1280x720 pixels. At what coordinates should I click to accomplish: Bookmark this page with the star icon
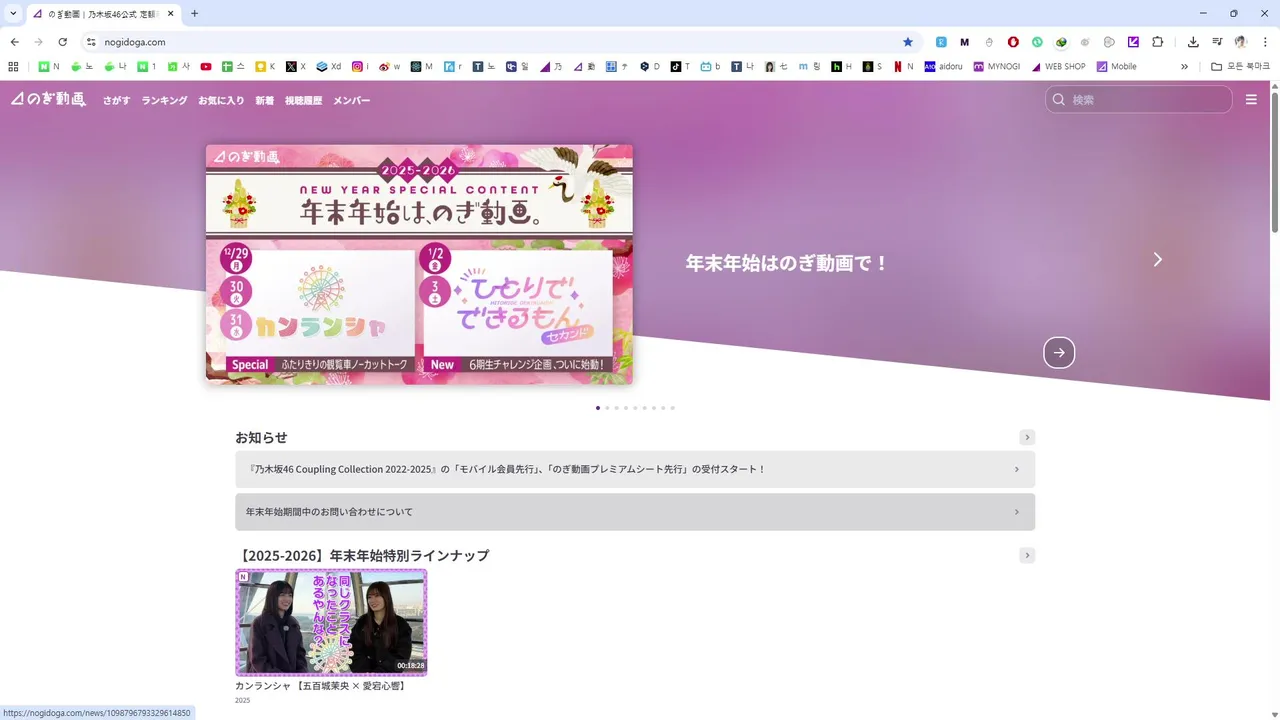click(908, 42)
